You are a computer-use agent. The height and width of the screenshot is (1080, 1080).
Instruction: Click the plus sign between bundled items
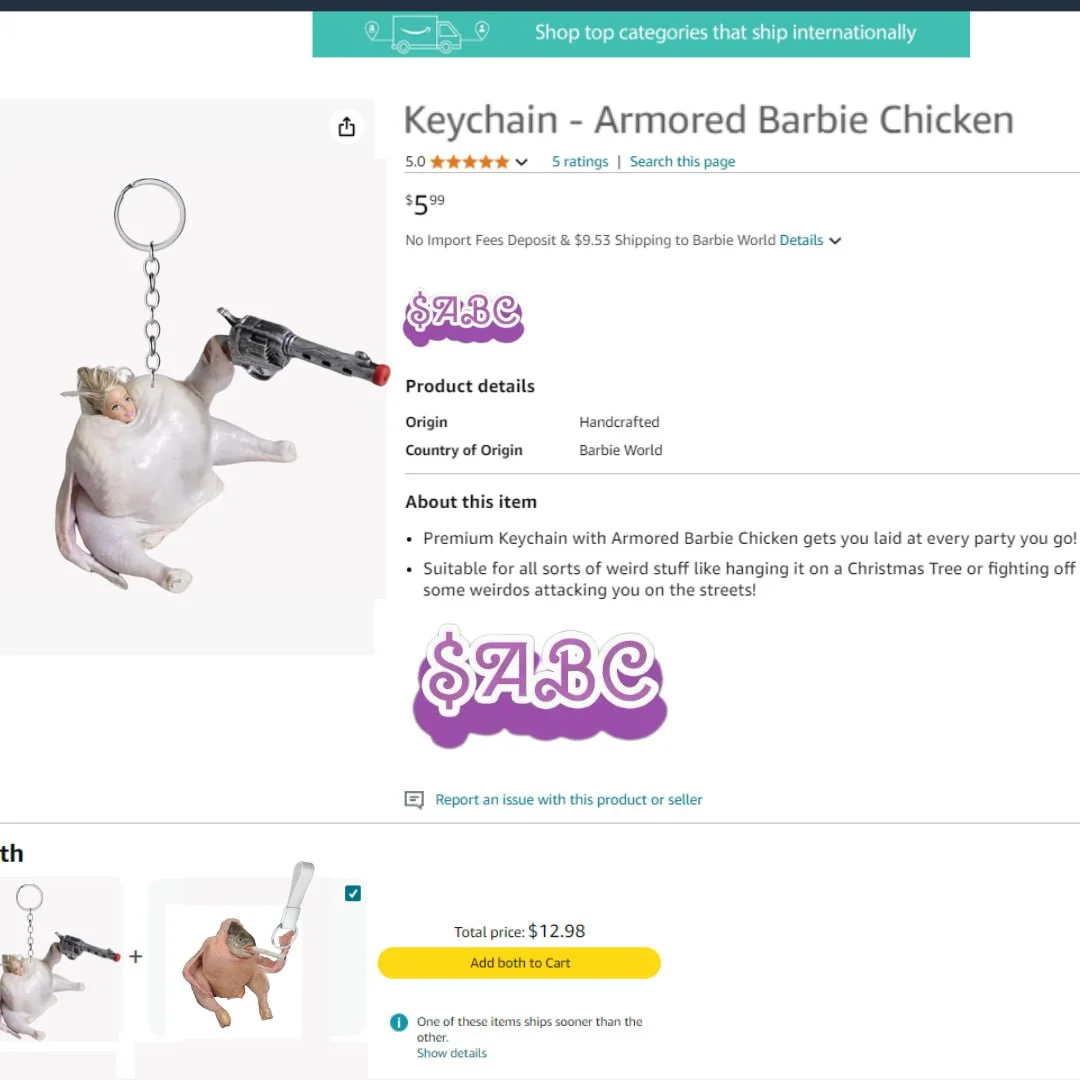pos(135,956)
